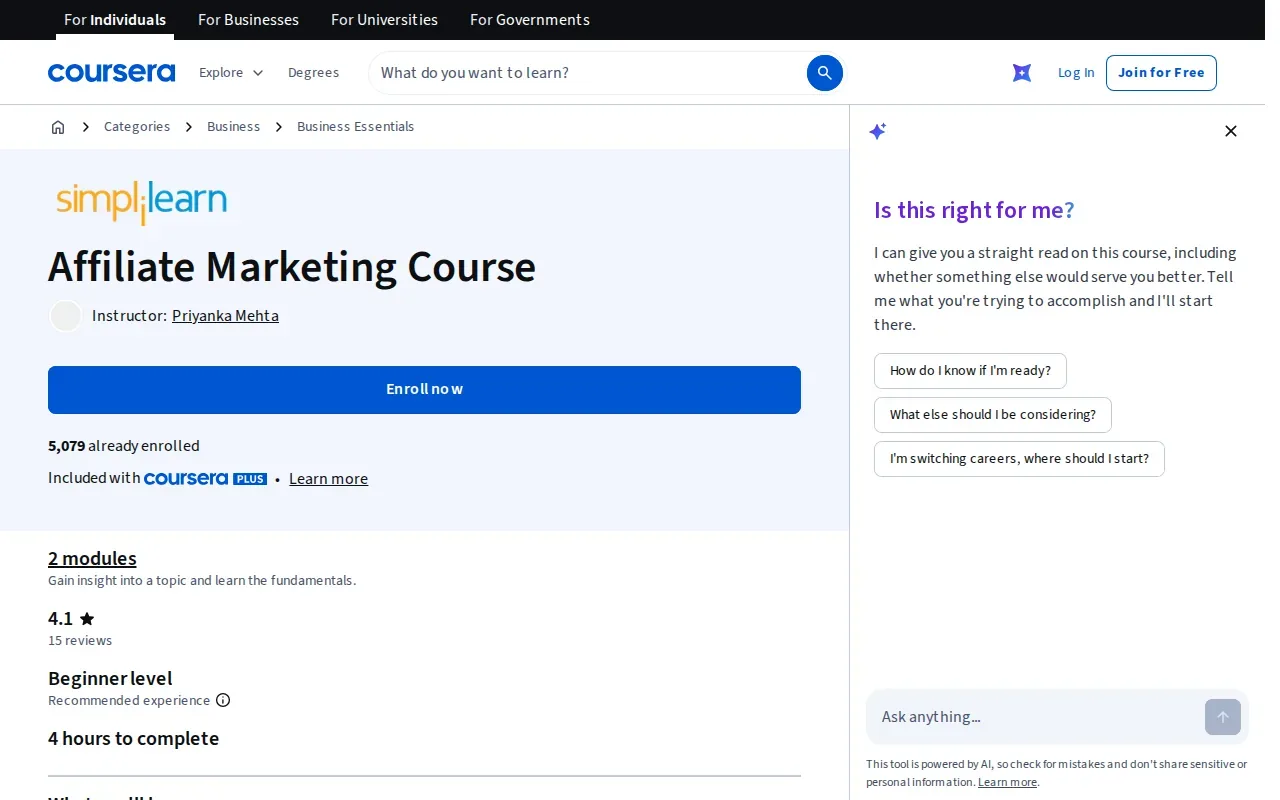Expand the Explore dropdown
Viewport: 1280px width, 800px height.
(x=231, y=73)
